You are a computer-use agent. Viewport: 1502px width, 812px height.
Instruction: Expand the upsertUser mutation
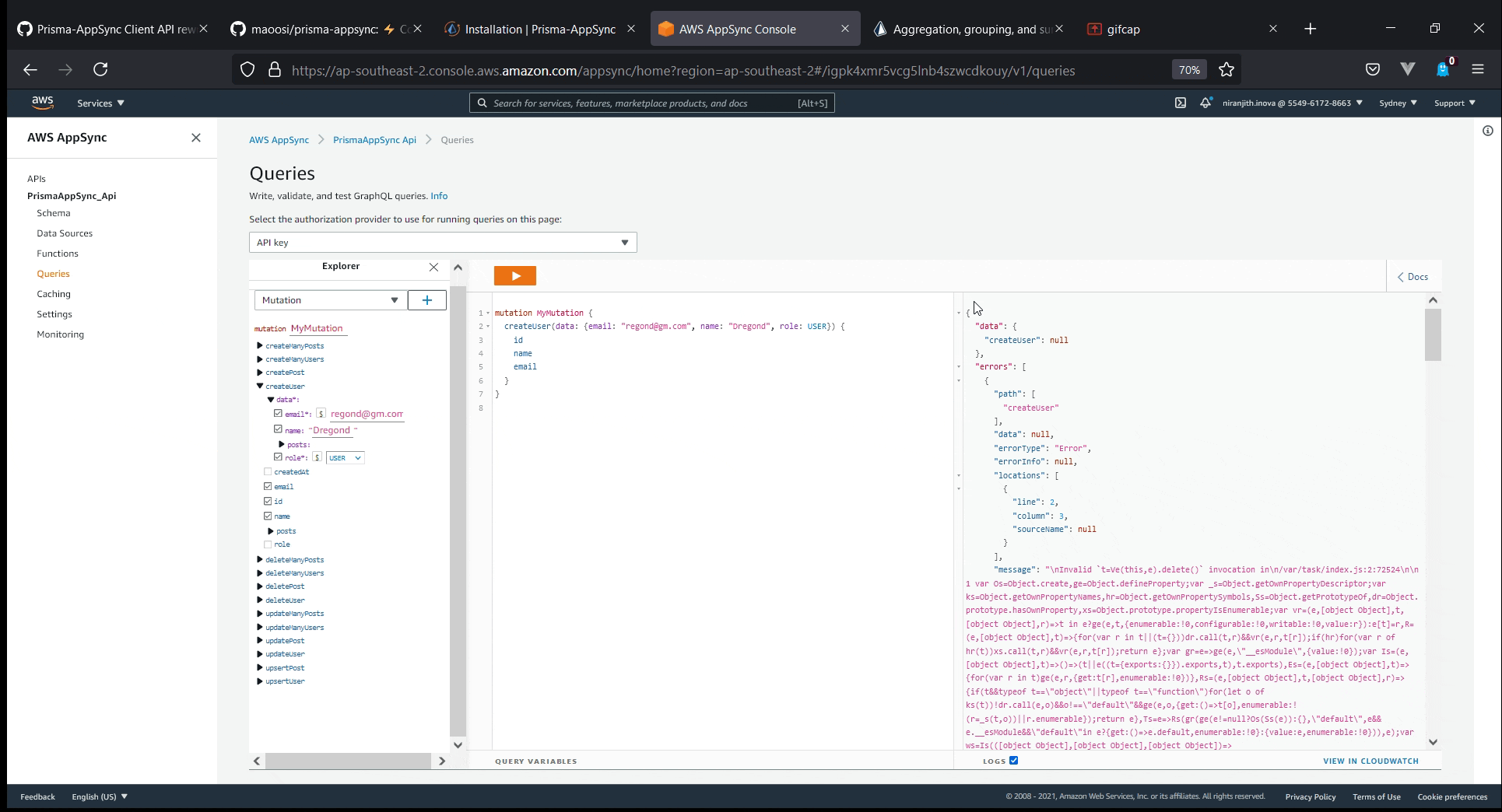click(x=260, y=681)
